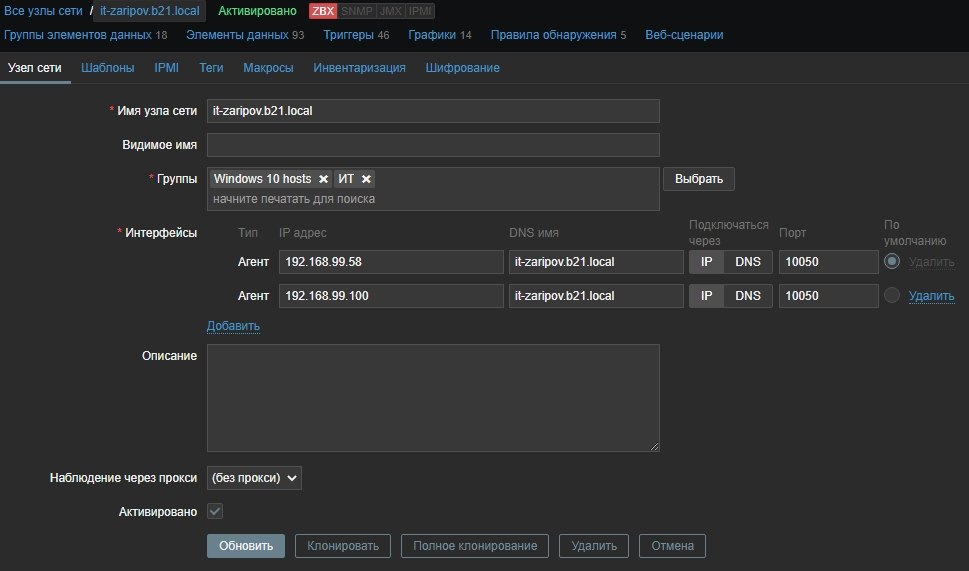The width and height of the screenshot is (969, 571).
Task: Click the Клонировать button
Action: coord(343,546)
